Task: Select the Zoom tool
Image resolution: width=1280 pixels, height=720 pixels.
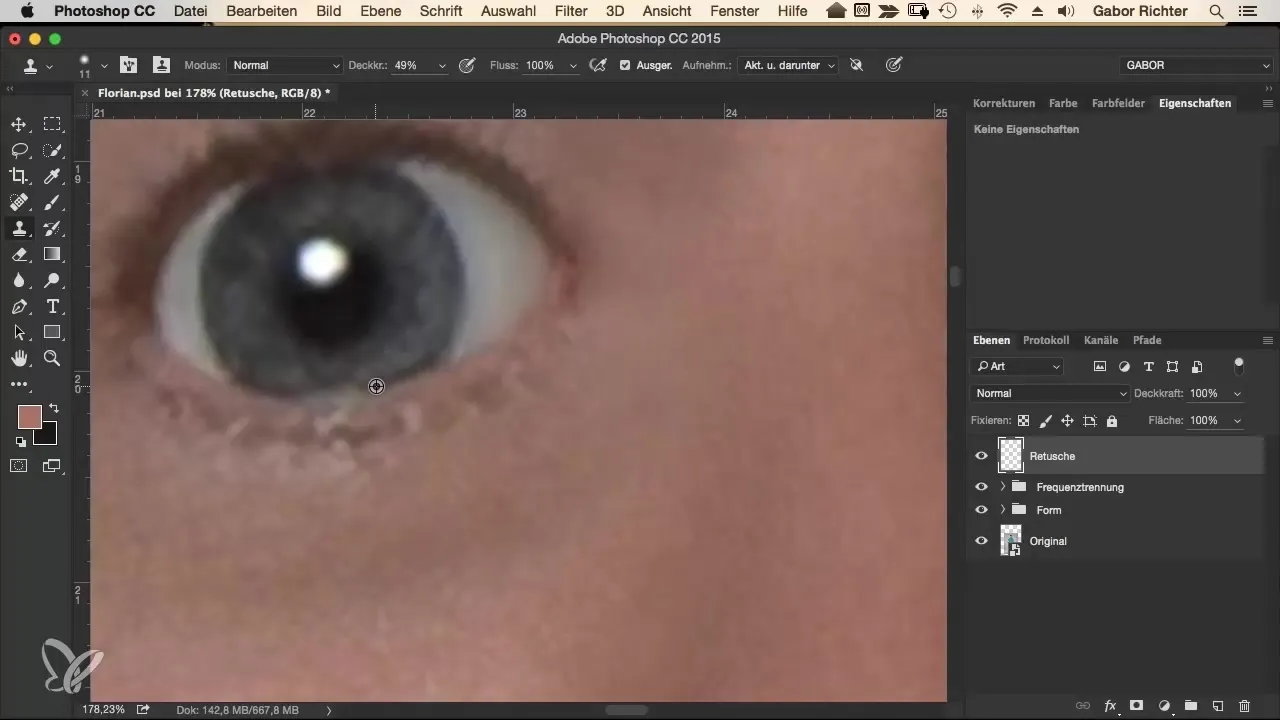Action: click(x=52, y=359)
